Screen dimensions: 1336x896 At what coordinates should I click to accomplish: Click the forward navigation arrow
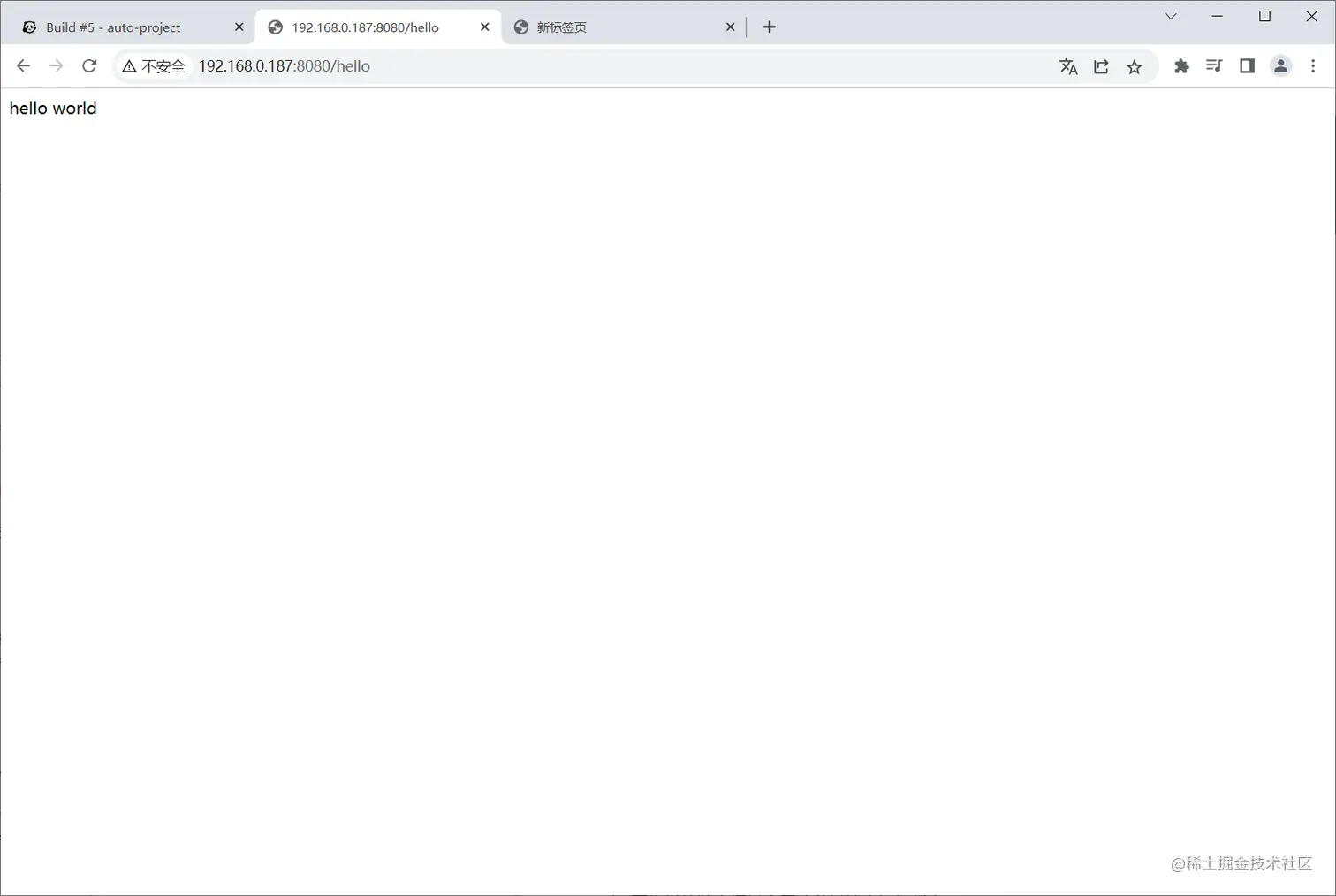point(56,66)
